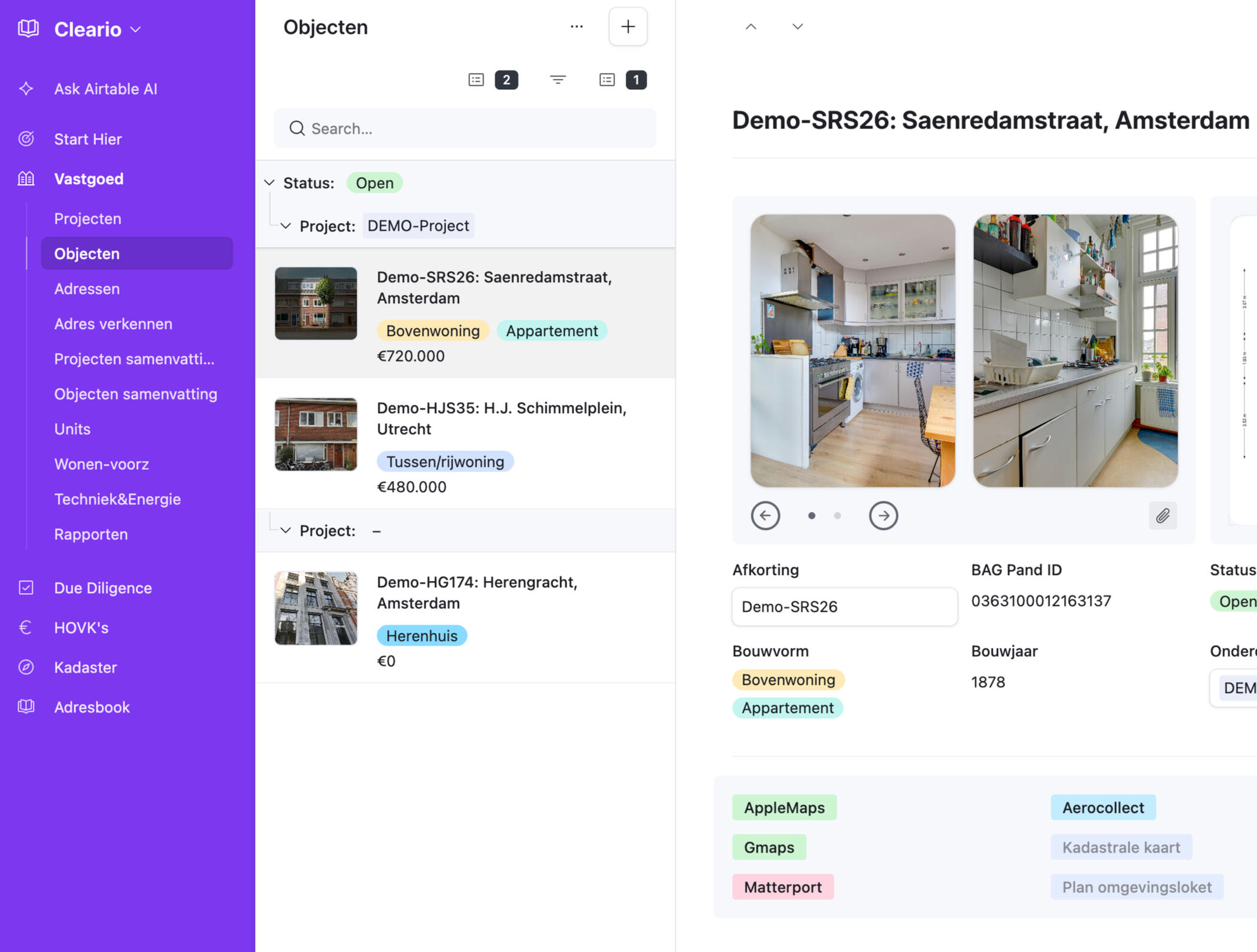Select the second carousel dot indicator
The width and height of the screenshot is (1257, 952).
pos(837,515)
